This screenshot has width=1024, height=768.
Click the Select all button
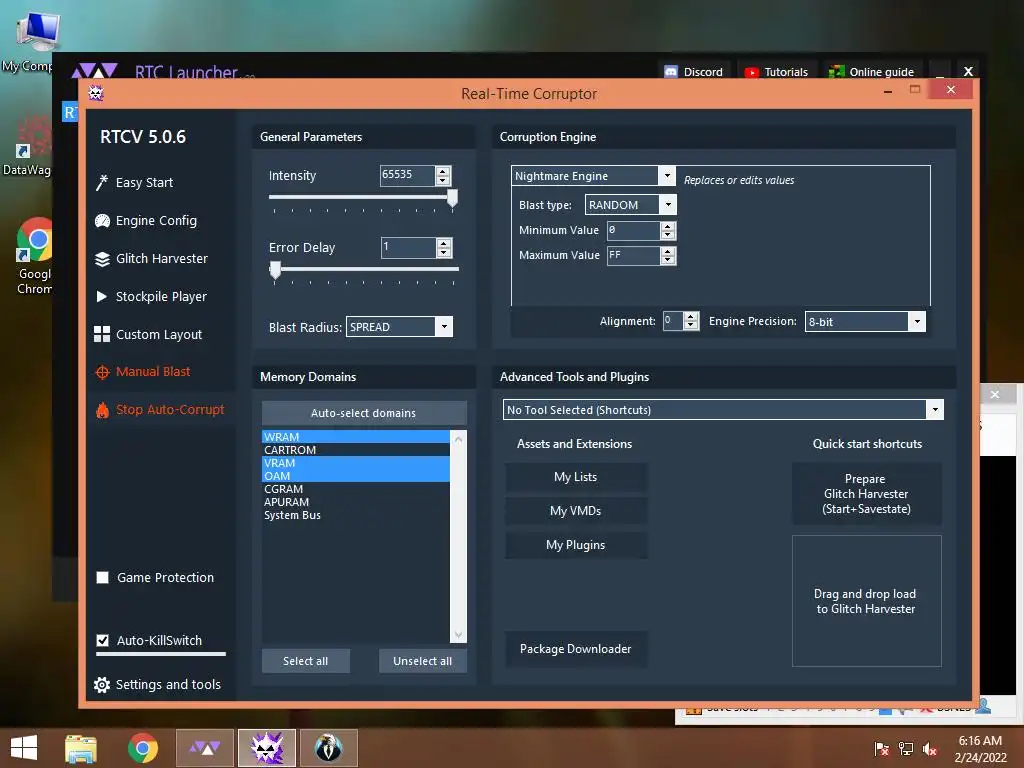[x=306, y=661]
